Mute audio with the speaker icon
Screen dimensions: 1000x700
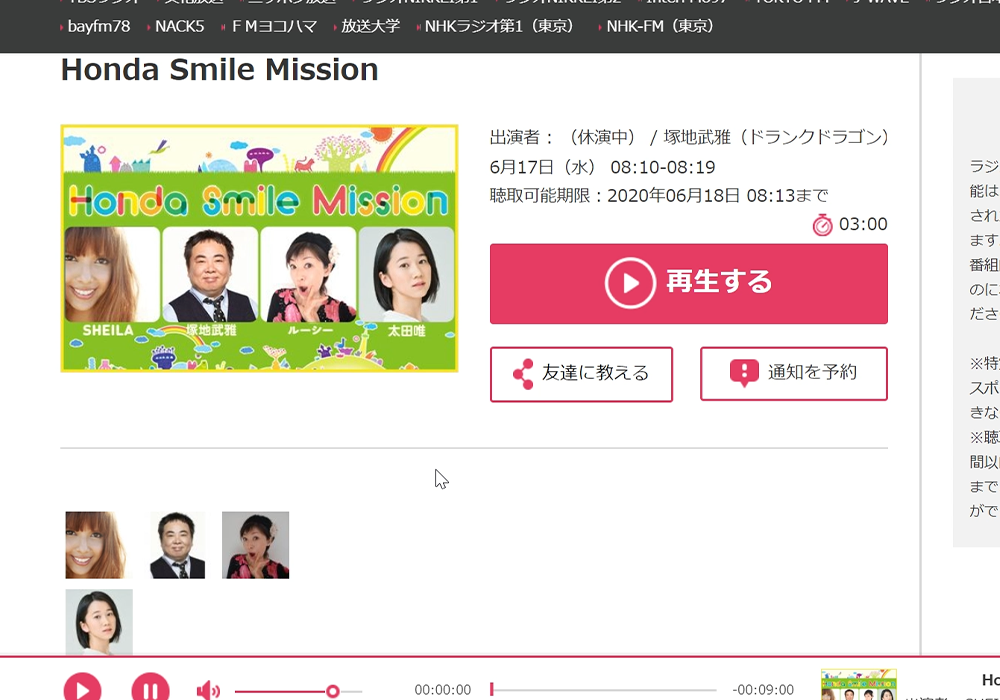coord(208,690)
